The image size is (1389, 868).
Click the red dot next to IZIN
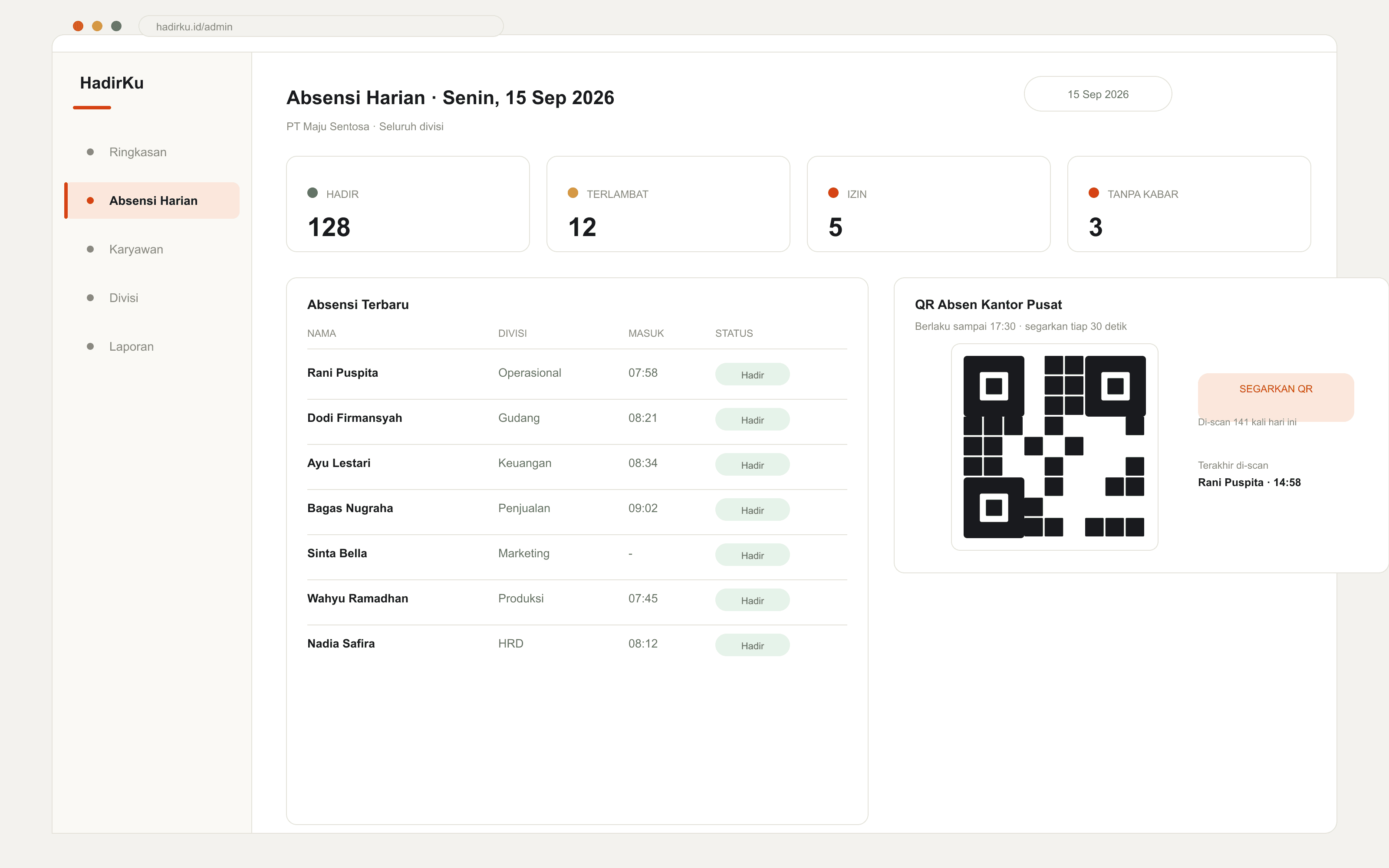(x=833, y=193)
